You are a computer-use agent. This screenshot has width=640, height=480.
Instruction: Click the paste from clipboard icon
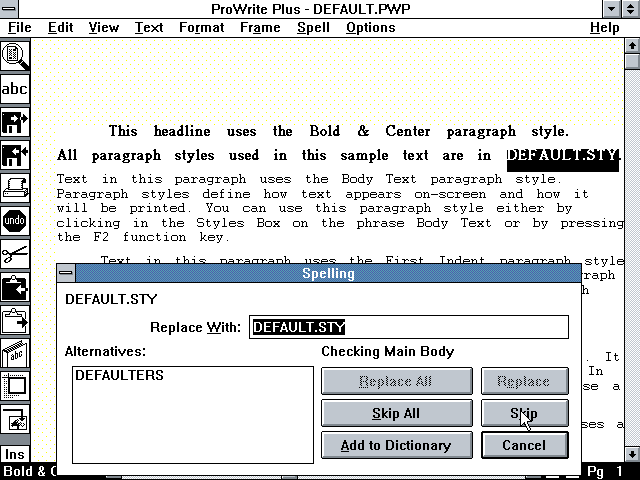pos(15,320)
